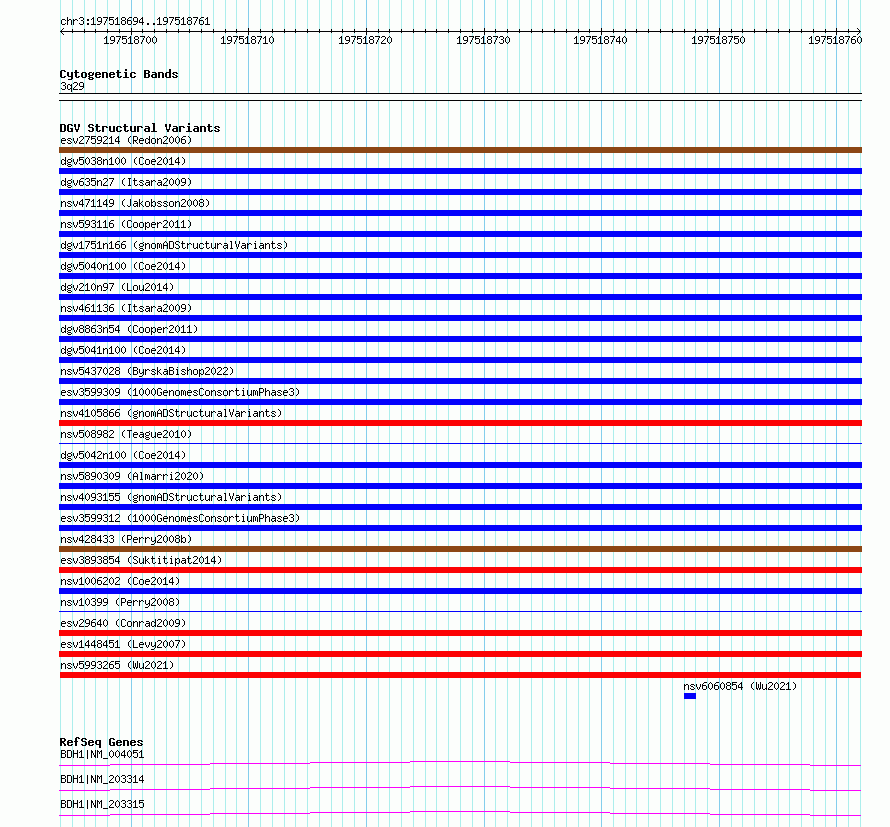The width and height of the screenshot is (890, 827).
Task: Click the magenta line of BDH1|NM_203314
Action: (x=460, y=788)
